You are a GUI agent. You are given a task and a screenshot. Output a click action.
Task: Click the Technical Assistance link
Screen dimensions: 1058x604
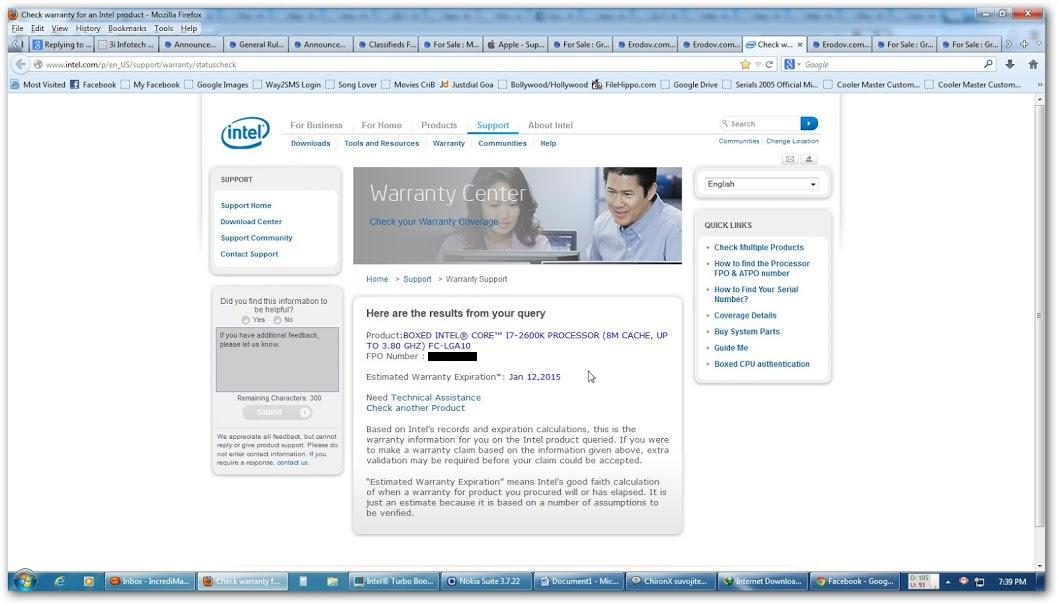(436, 397)
